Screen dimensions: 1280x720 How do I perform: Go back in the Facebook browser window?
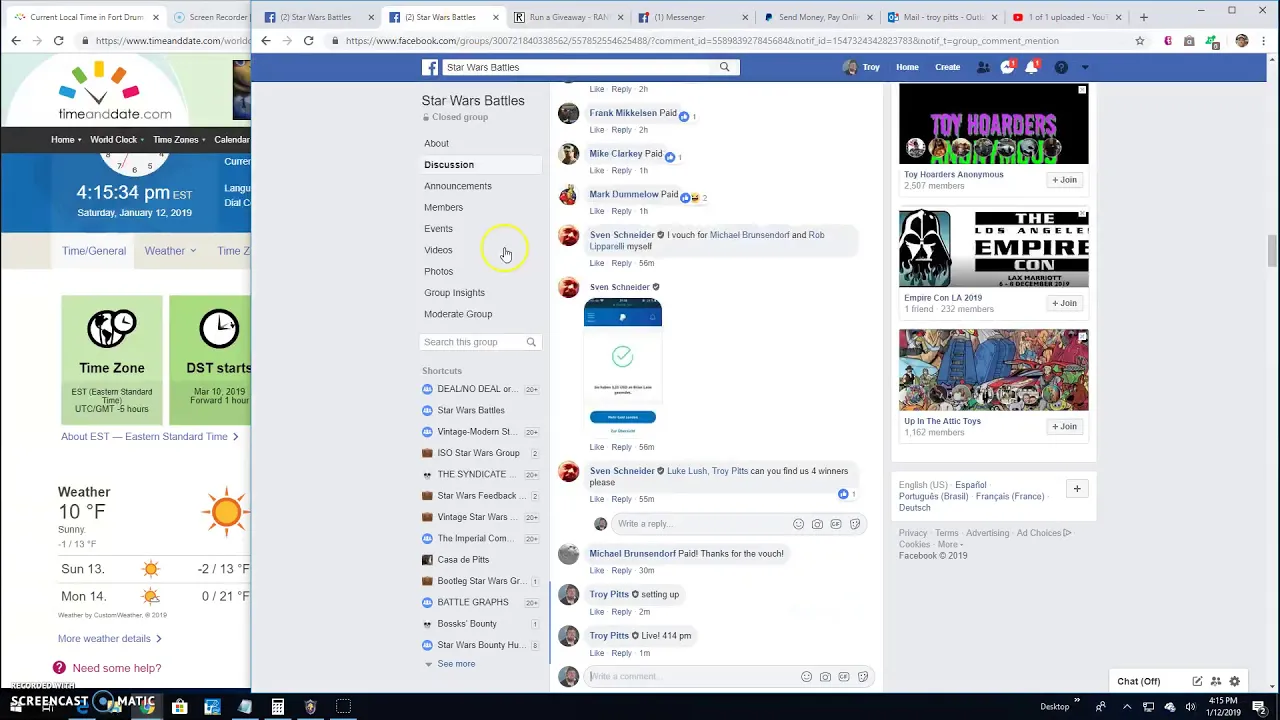265,41
